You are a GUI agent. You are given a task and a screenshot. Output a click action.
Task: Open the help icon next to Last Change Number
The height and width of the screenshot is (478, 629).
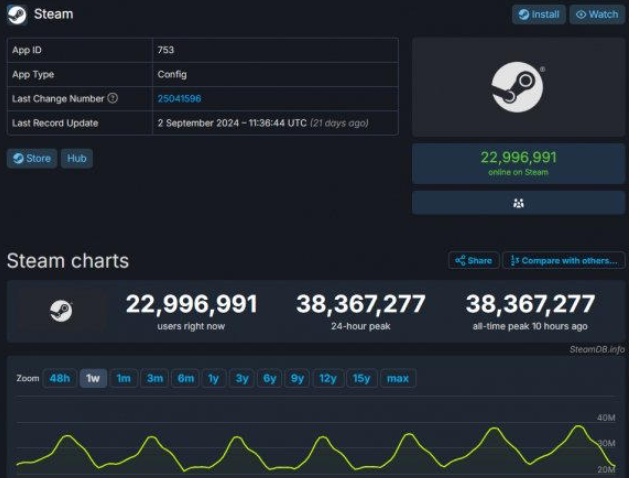pos(113,98)
